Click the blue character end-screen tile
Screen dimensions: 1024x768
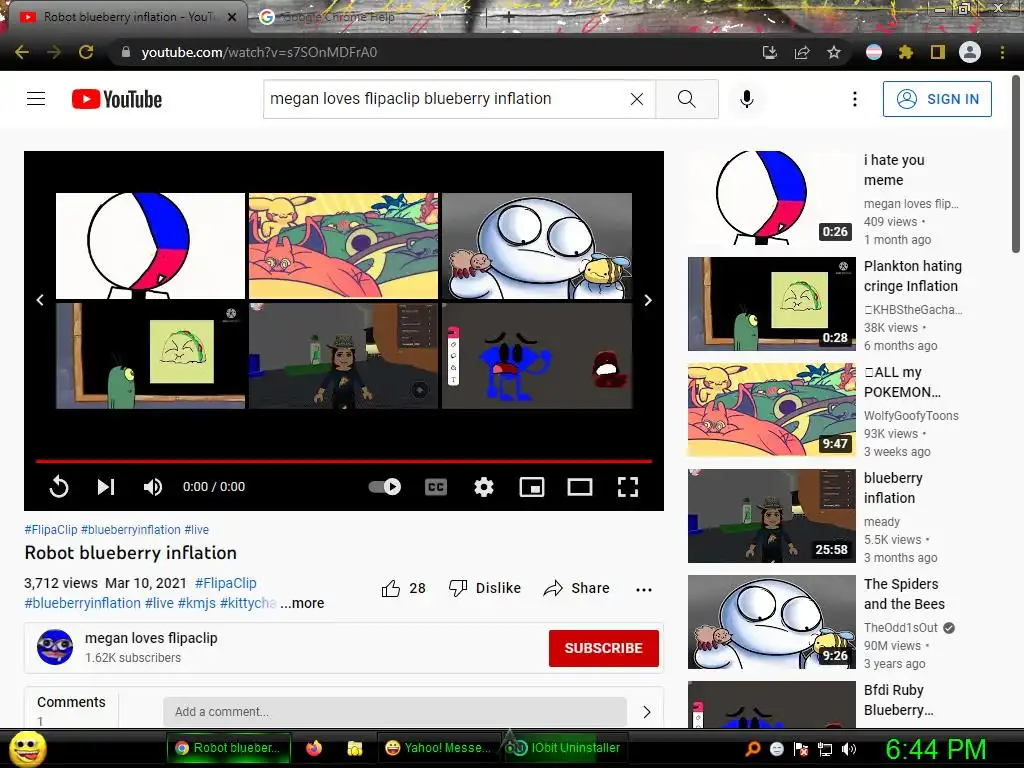[x=537, y=356]
